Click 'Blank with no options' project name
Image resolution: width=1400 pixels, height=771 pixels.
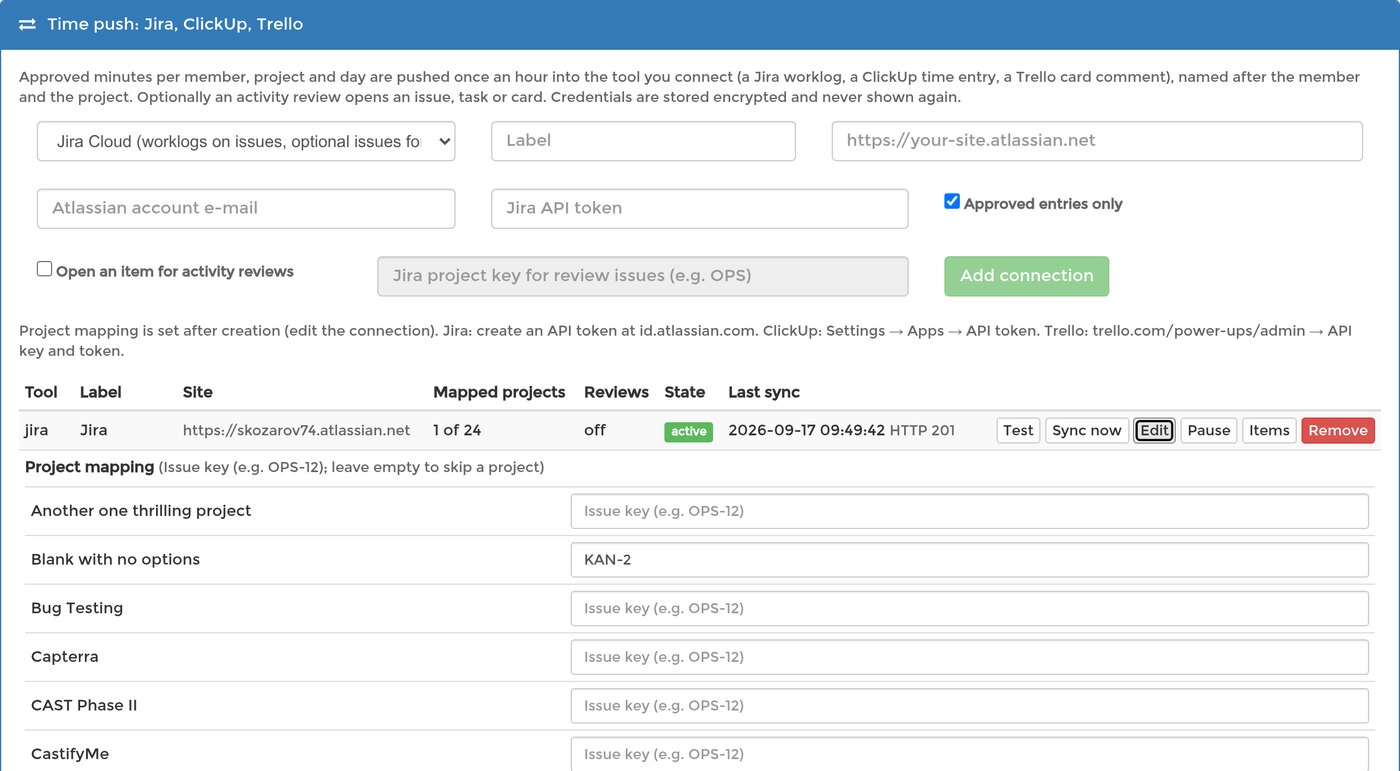(115, 559)
